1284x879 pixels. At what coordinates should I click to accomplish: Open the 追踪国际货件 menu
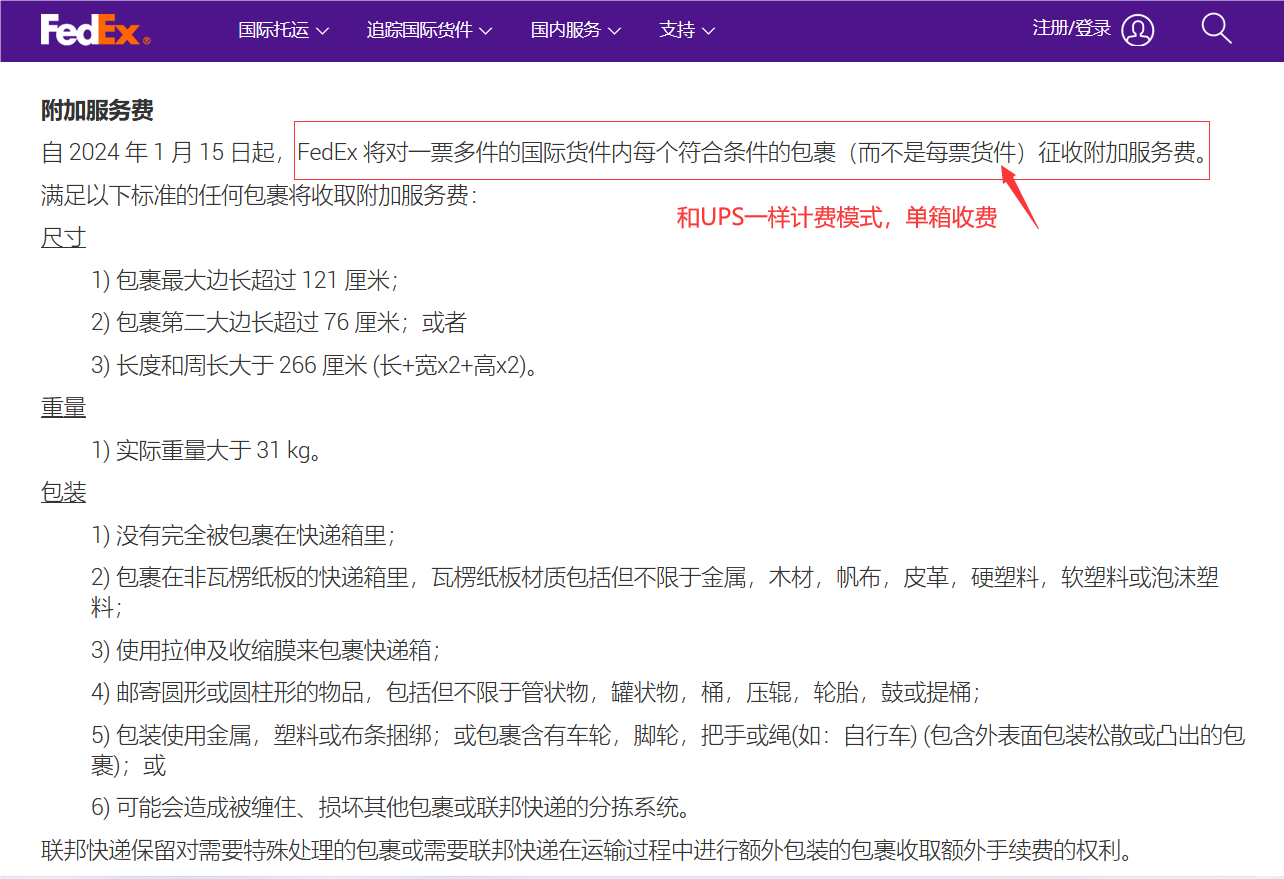[x=419, y=30]
